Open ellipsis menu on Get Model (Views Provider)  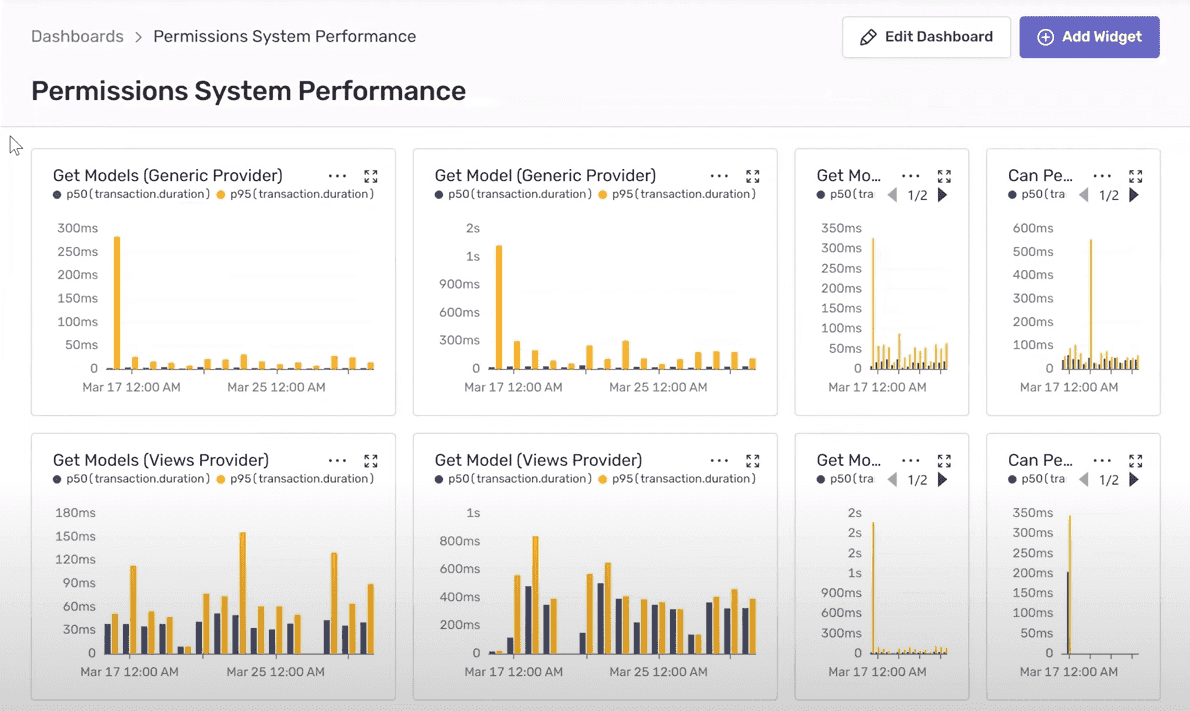click(719, 461)
